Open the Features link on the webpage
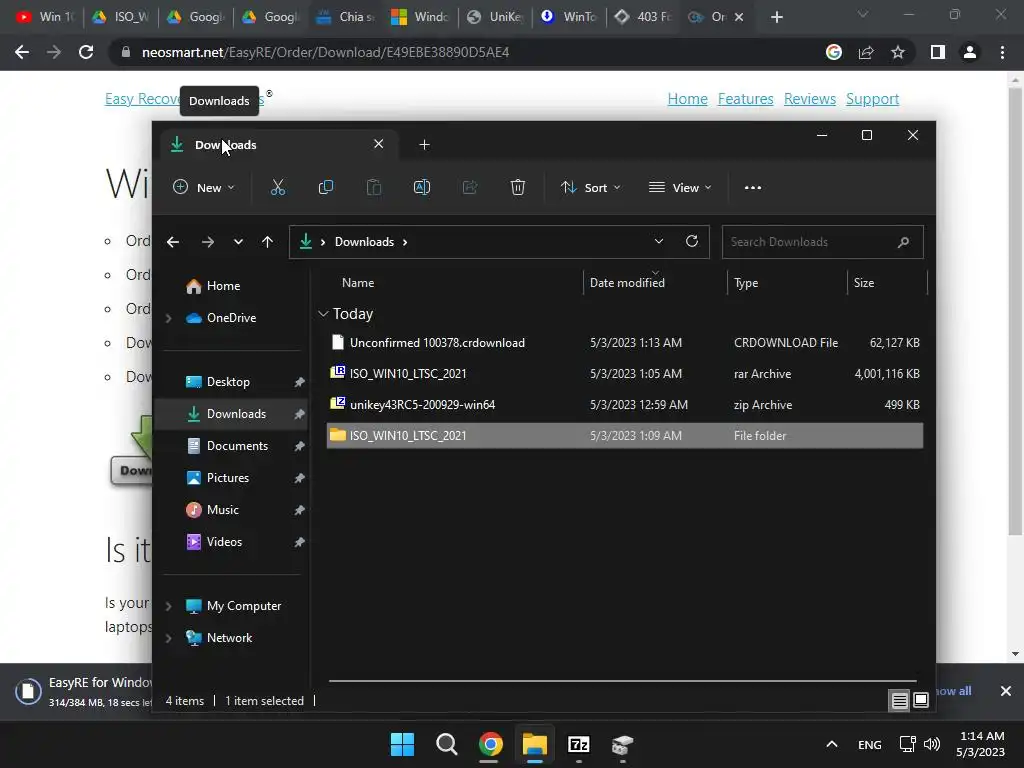The width and height of the screenshot is (1024, 768). pyautogui.click(x=745, y=99)
